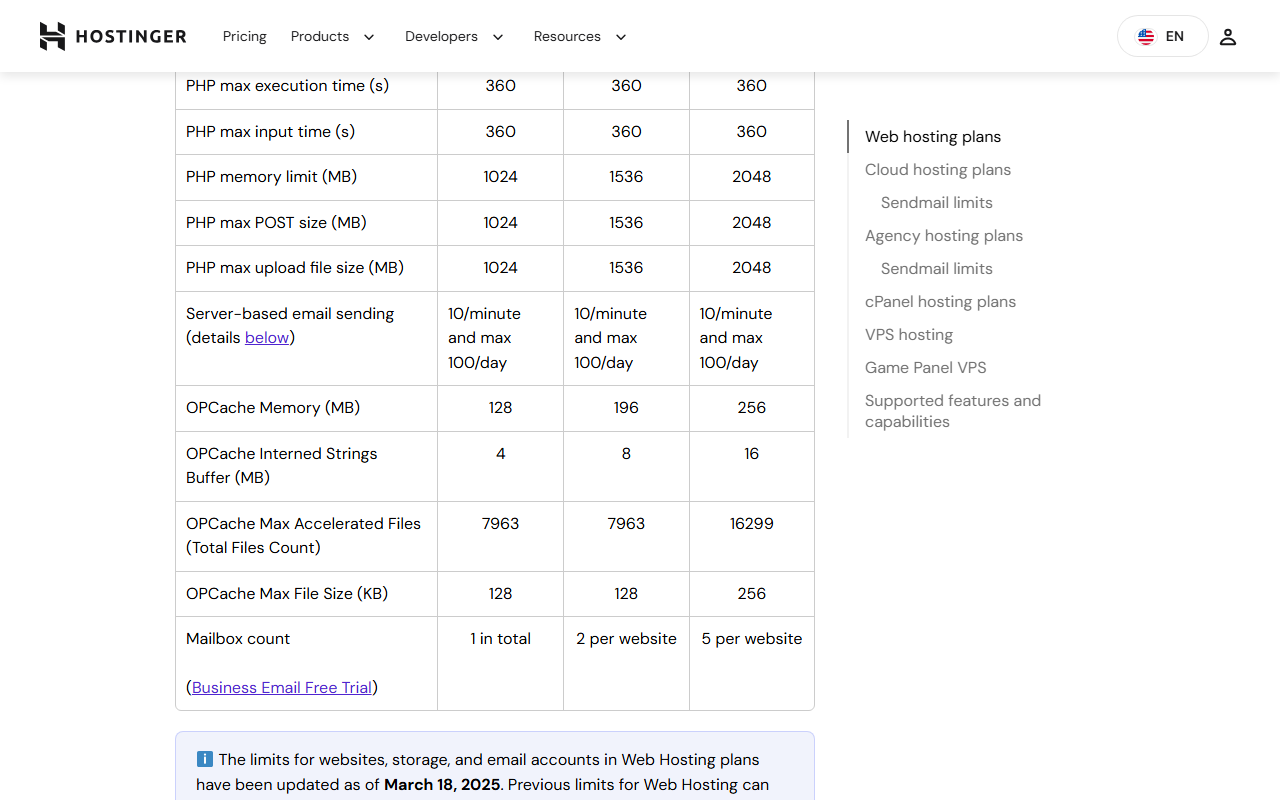
Task: Select 'PHP max upload file size (MB)' label
Action: pyautogui.click(x=295, y=268)
